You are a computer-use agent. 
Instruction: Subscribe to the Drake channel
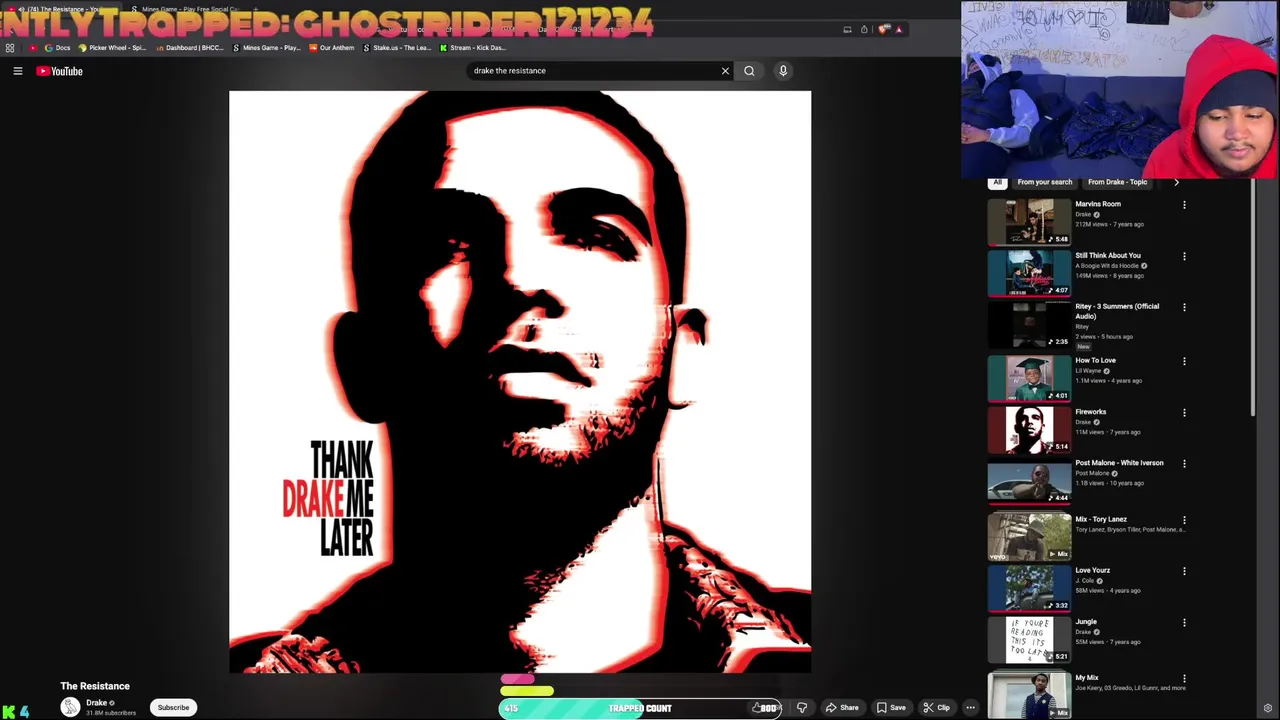173,707
